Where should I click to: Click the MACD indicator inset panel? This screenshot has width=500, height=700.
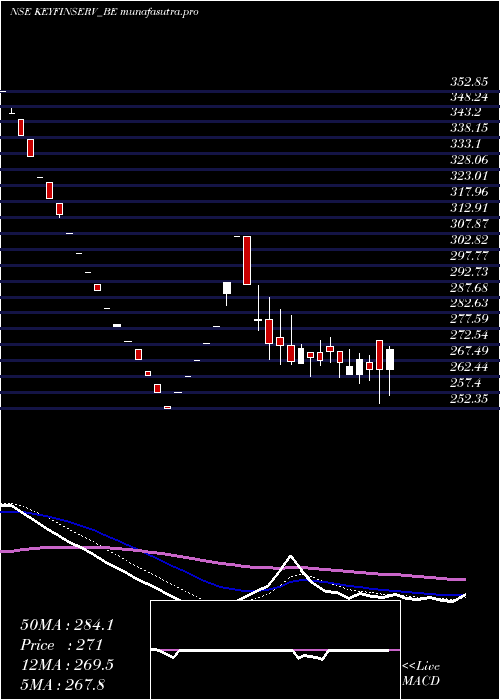275,650
